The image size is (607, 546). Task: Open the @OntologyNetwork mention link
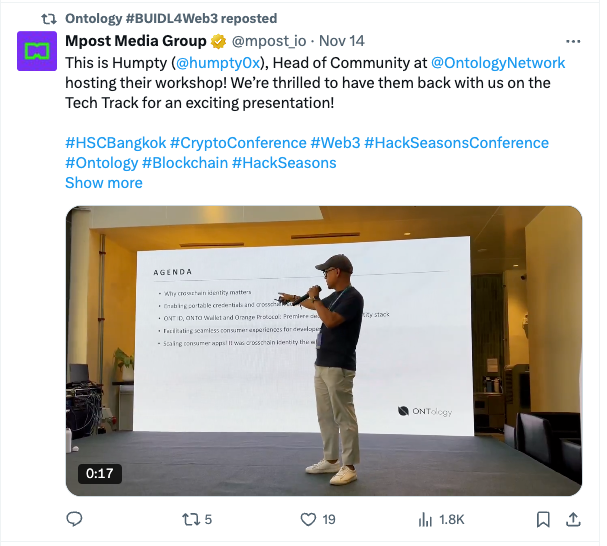point(498,62)
